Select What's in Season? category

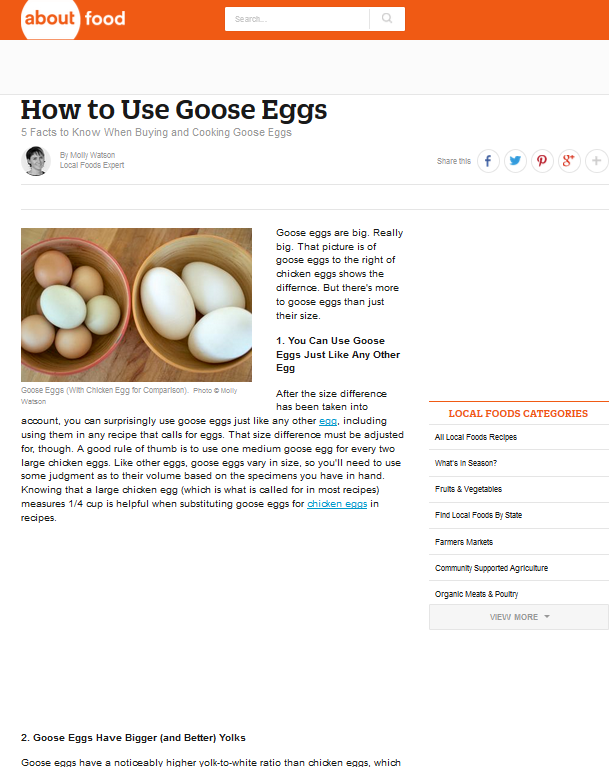tap(466, 463)
